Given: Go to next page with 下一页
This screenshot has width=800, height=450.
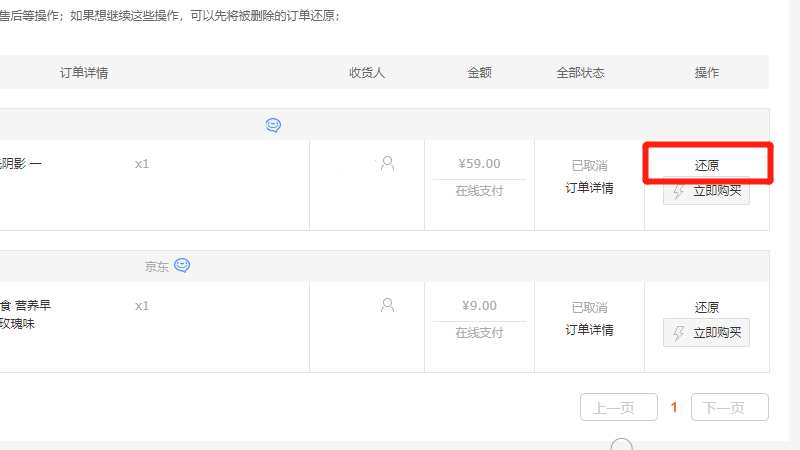Looking at the screenshot, I should tap(730, 407).
